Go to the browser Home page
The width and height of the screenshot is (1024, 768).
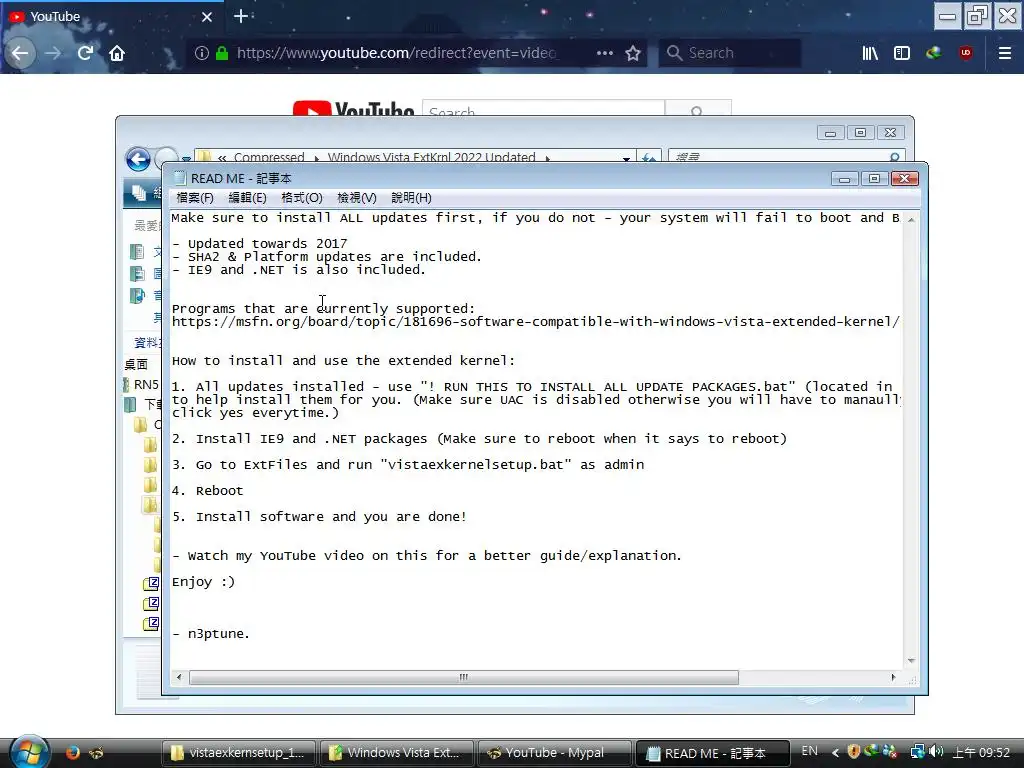click(117, 53)
